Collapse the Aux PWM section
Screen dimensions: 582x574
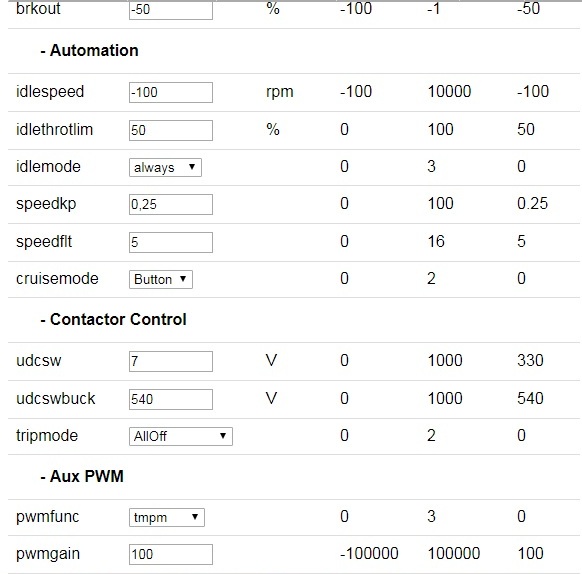click(82, 476)
